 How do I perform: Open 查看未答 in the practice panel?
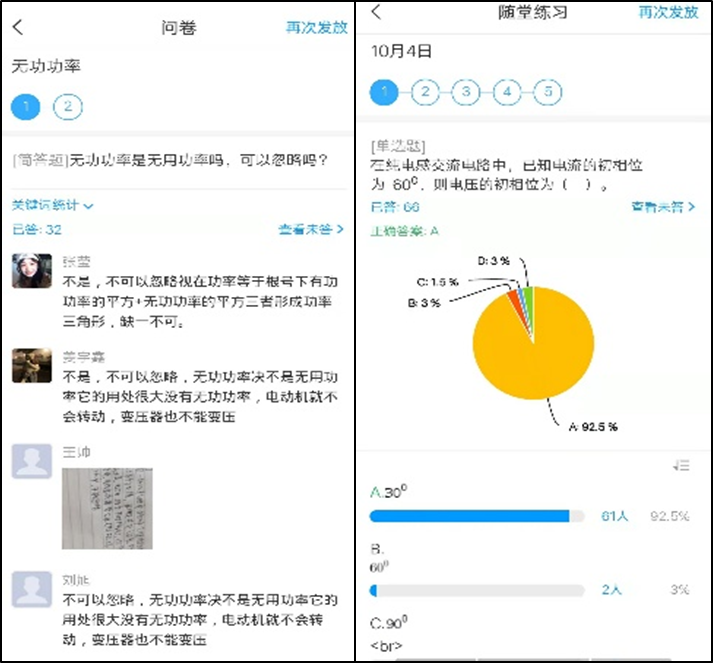tap(663, 207)
